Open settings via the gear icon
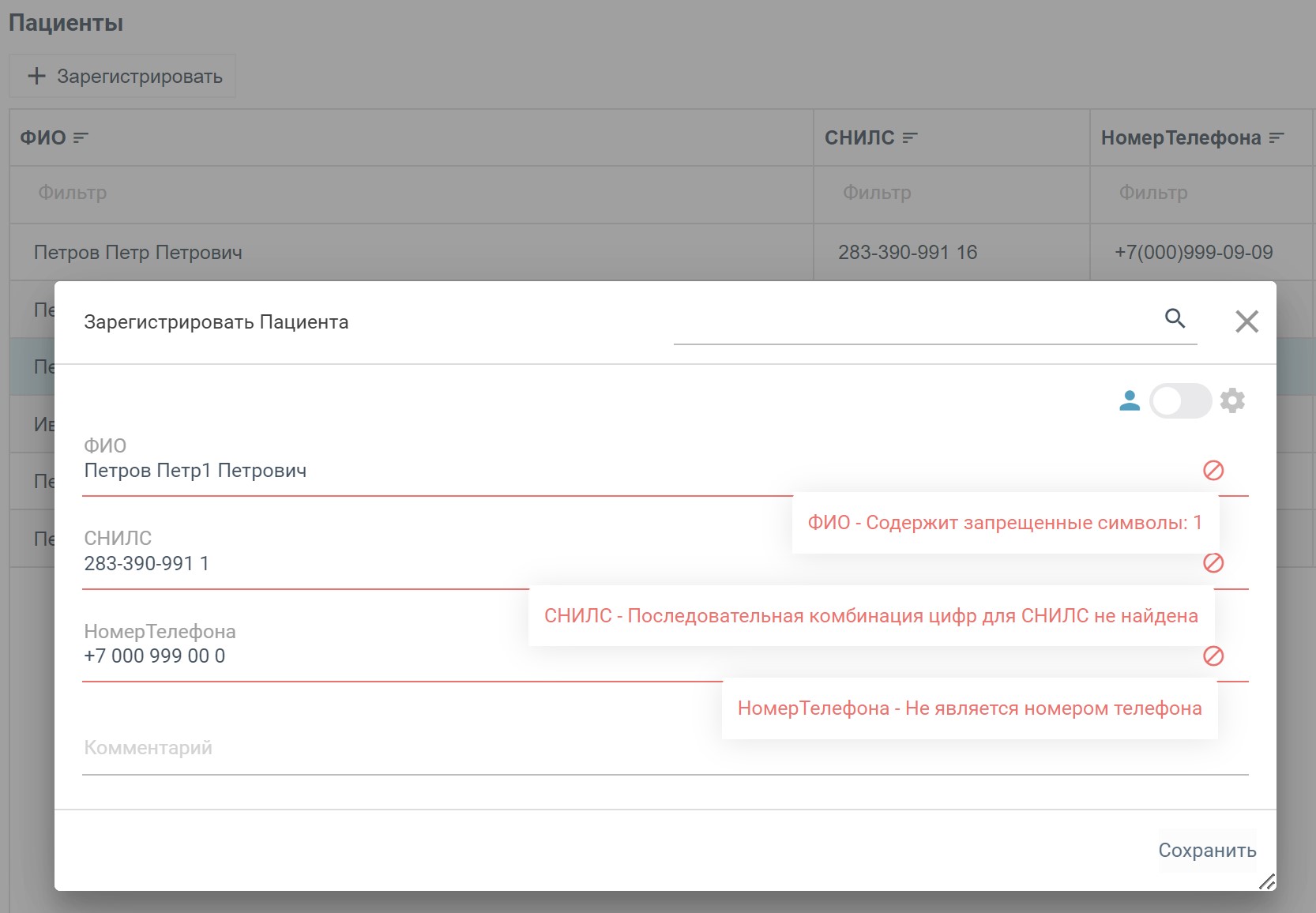The image size is (1316, 913). (1232, 401)
